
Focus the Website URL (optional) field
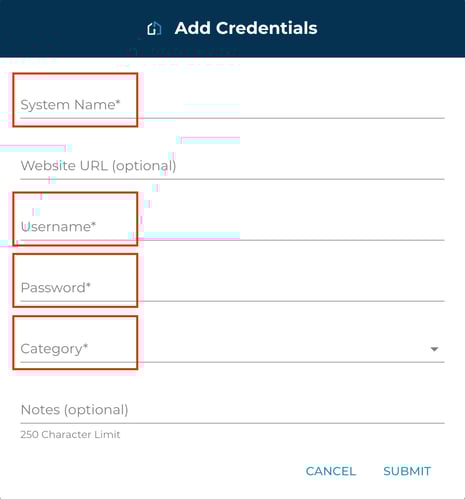(232, 166)
